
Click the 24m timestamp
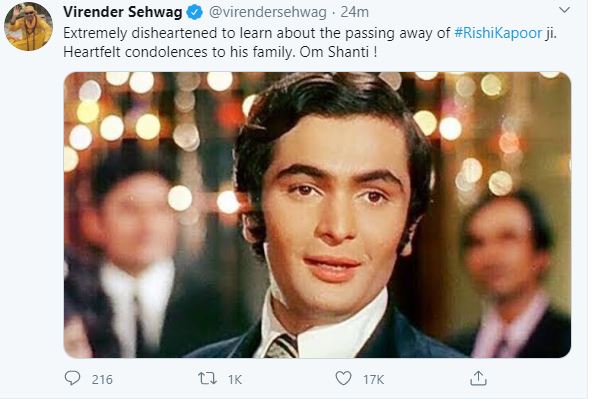tap(354, 12)
